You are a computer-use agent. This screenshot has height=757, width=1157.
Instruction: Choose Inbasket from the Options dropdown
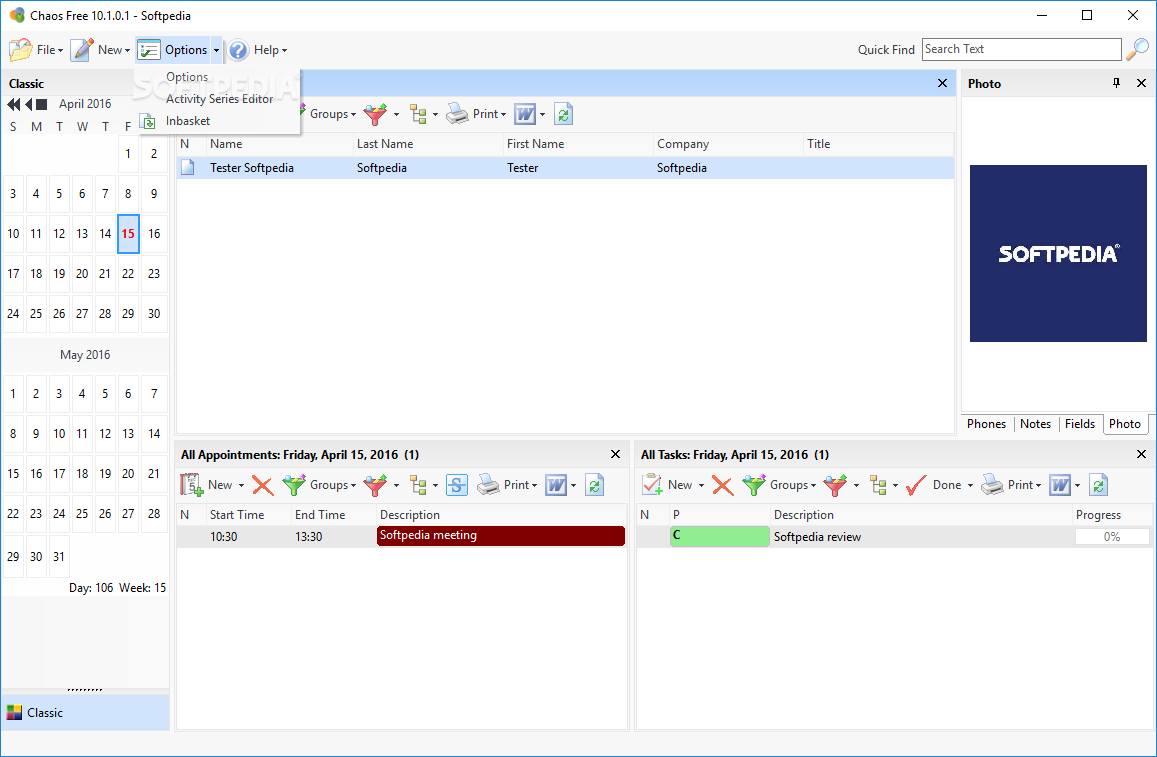[187, 121]
